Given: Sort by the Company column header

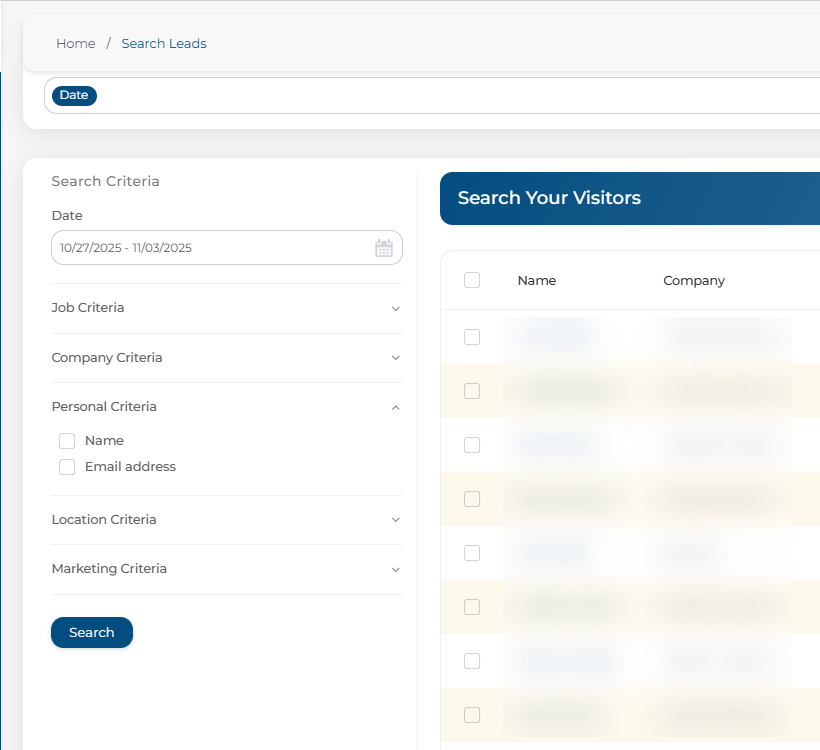Looking at the screenshot, I should (694, 281).
